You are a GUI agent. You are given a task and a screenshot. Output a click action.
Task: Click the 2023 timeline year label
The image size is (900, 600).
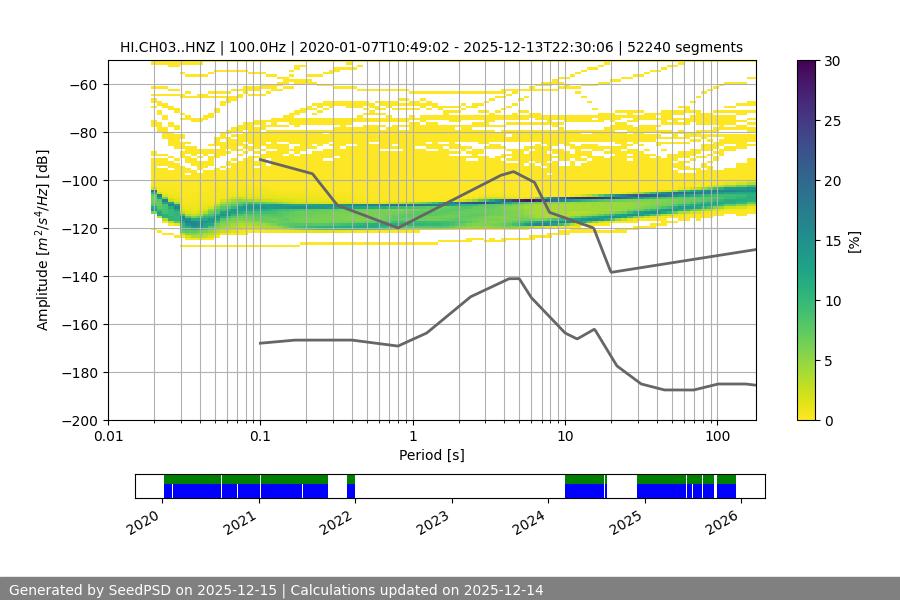pyautogui.click(x=435, y=521)
